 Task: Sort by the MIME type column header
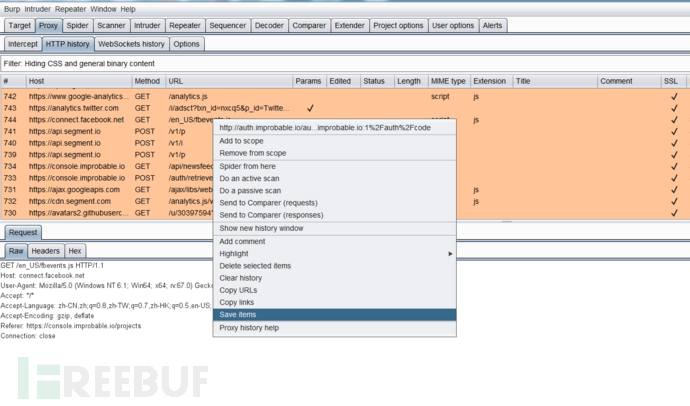(x=449, y=81)
